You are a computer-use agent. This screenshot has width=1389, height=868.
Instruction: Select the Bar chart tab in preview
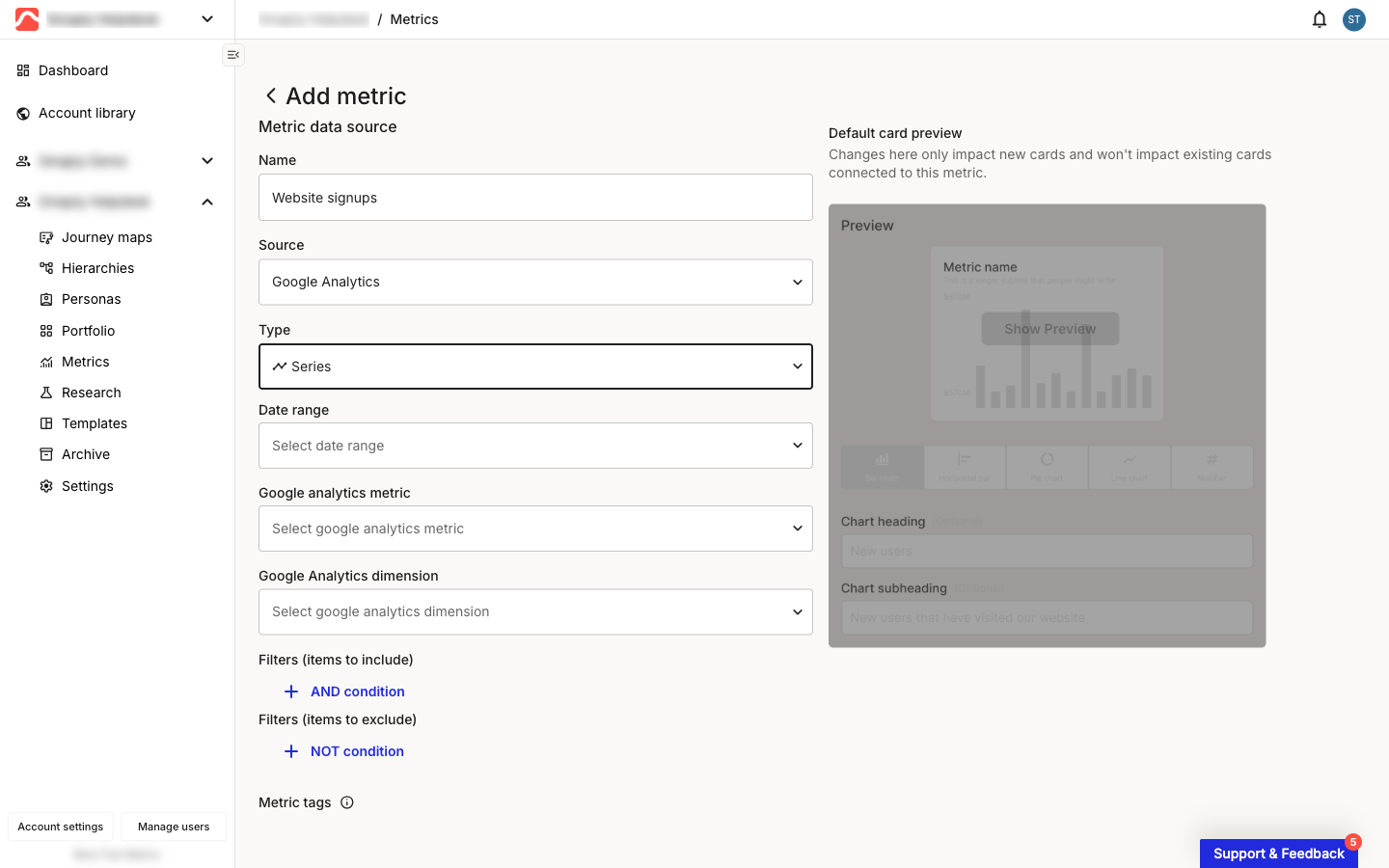tap(883, 467)
